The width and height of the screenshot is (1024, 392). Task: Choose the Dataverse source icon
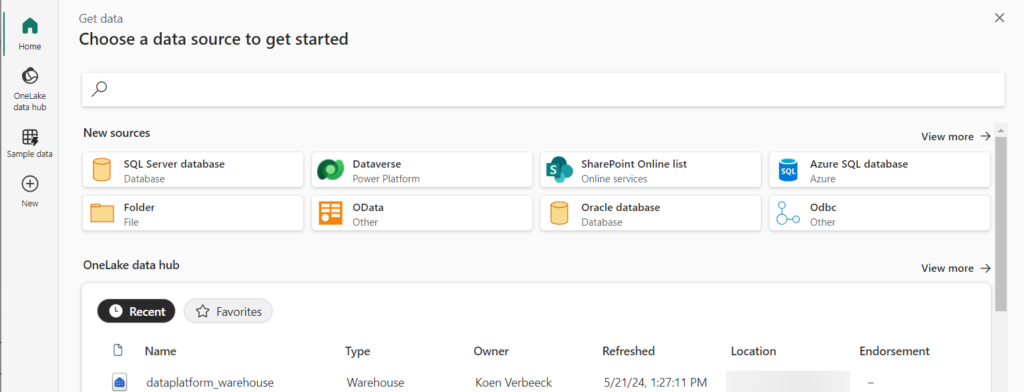330,170
